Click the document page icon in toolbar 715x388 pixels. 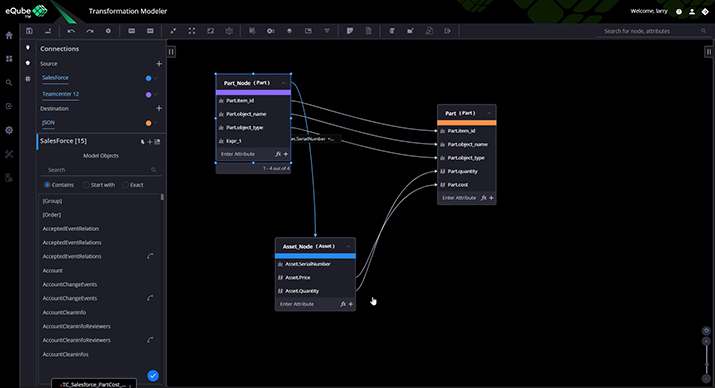[368, 31]
